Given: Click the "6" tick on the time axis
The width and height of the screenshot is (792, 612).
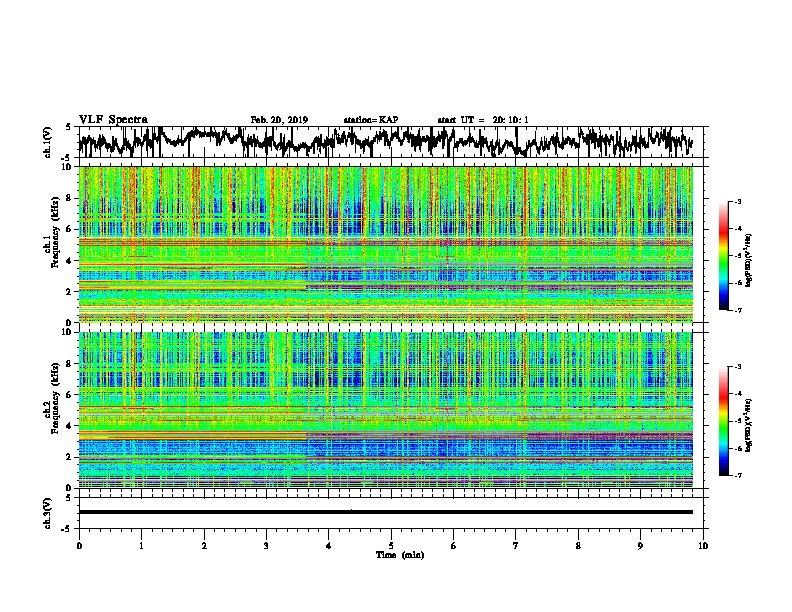Looking at the screenshot, I should coord(454,546).
